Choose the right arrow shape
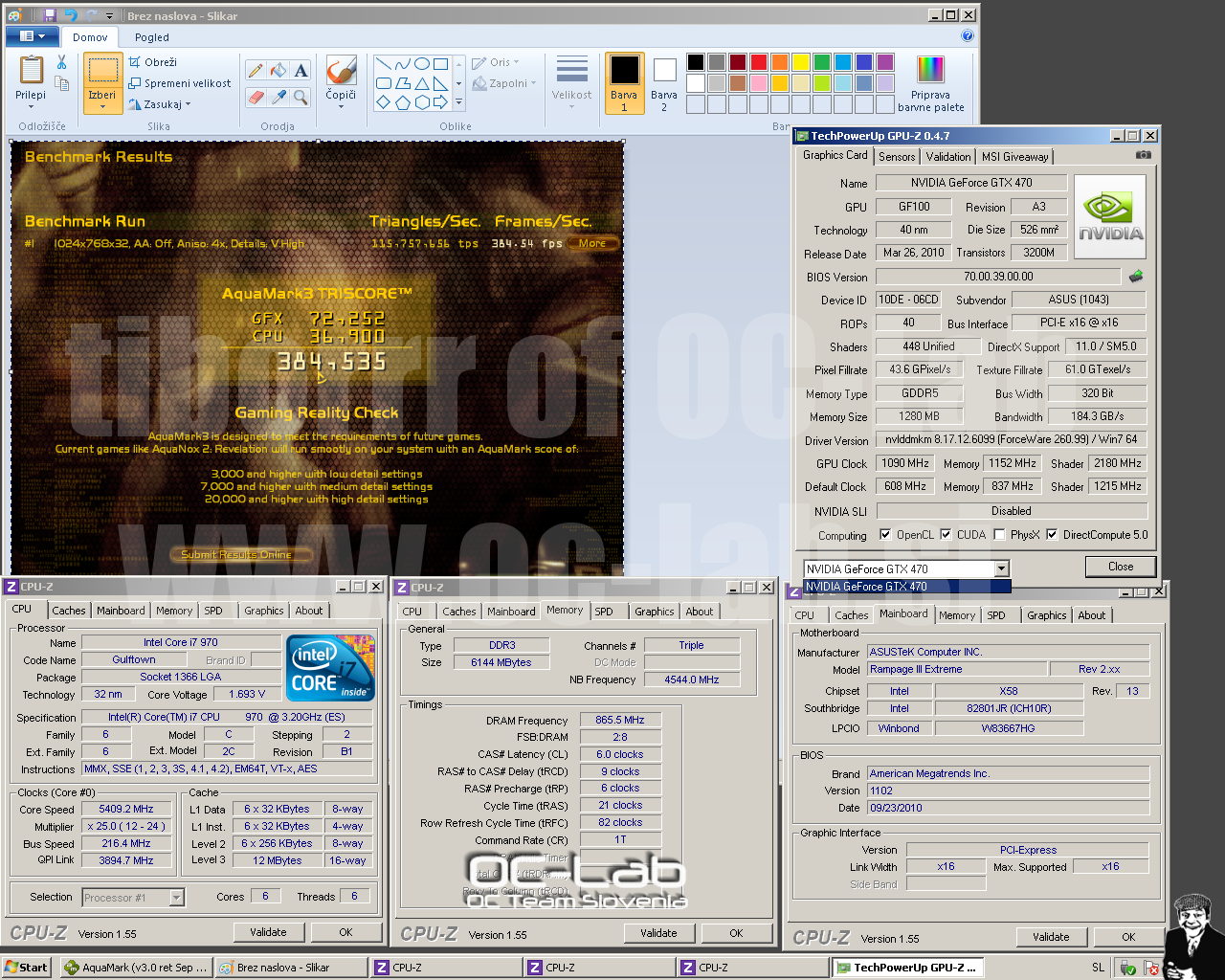 (x=440, y=102)
